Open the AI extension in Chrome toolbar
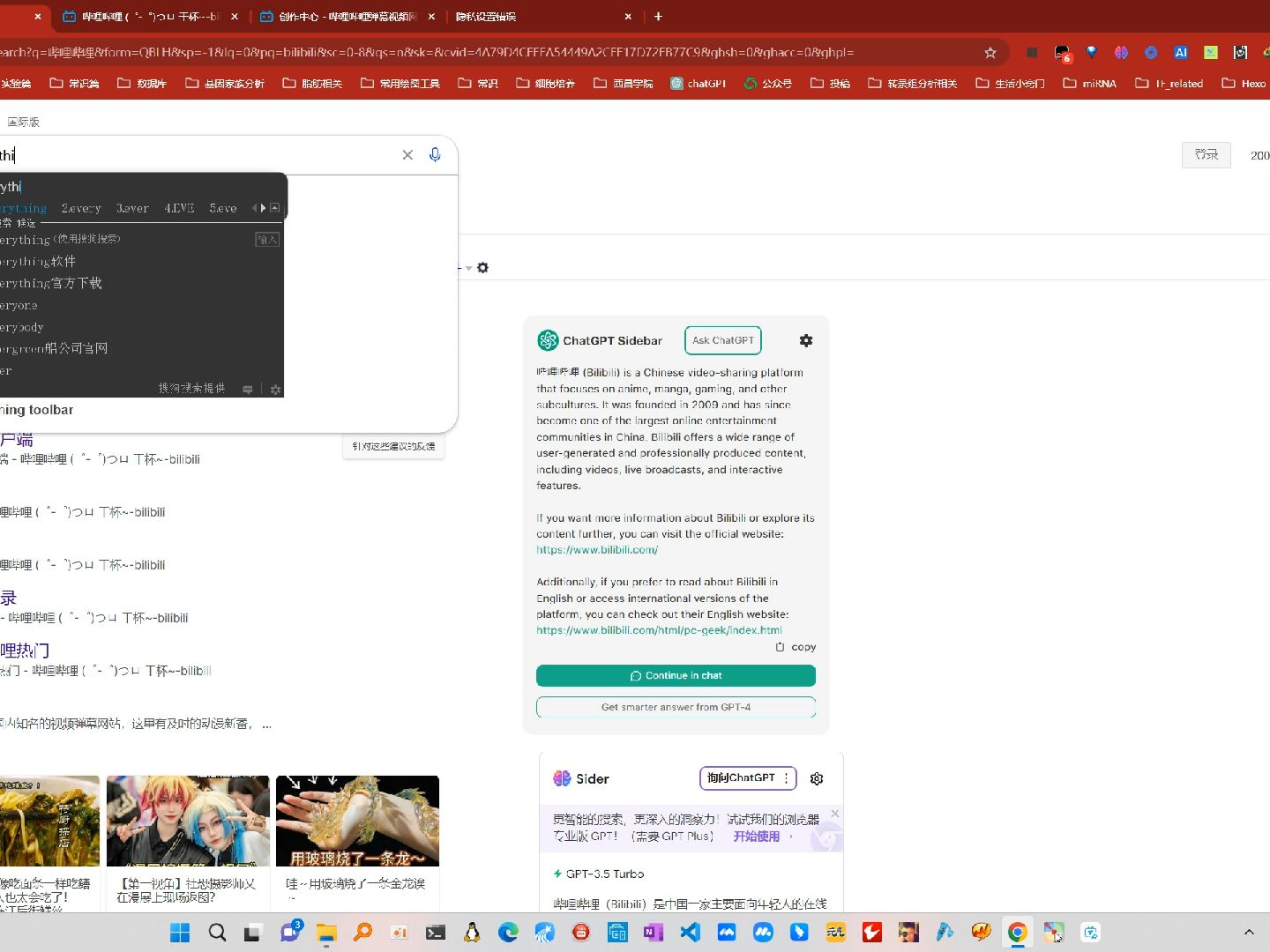Screen dimensions: 1270x952 1181,53
